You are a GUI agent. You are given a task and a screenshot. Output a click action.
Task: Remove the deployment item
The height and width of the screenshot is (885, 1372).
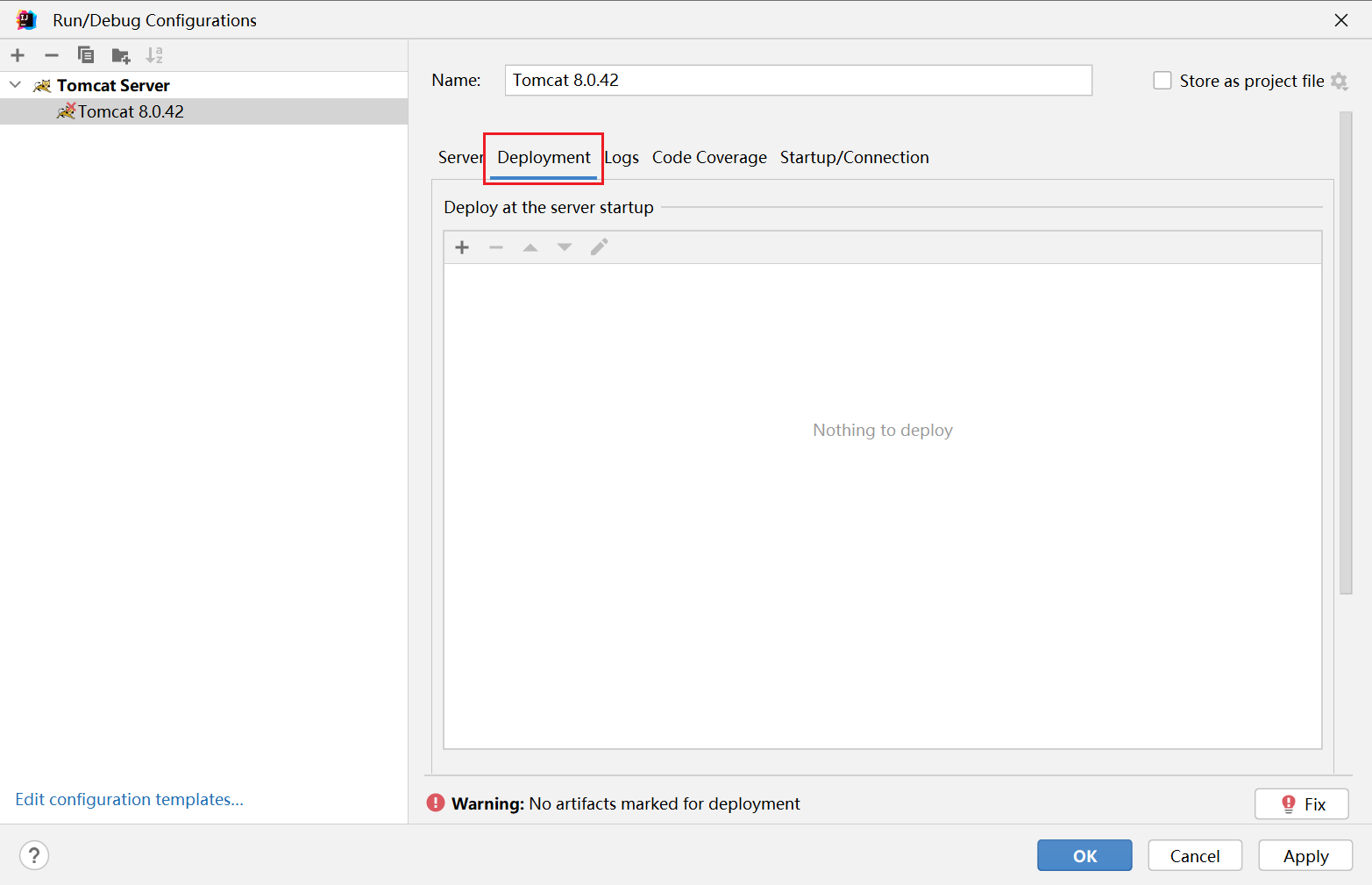coord(496,247)
